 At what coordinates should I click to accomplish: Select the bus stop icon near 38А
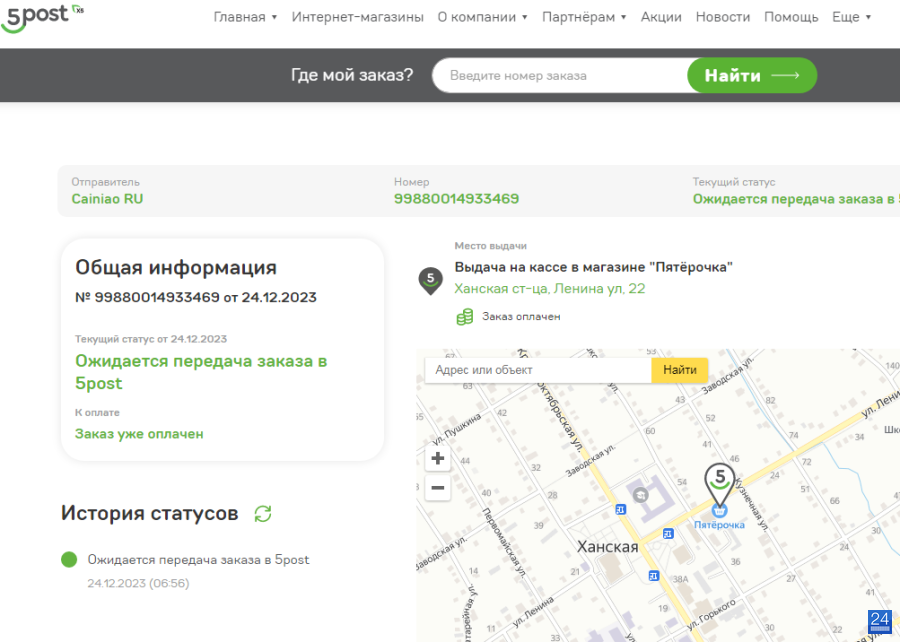[654, 575]
